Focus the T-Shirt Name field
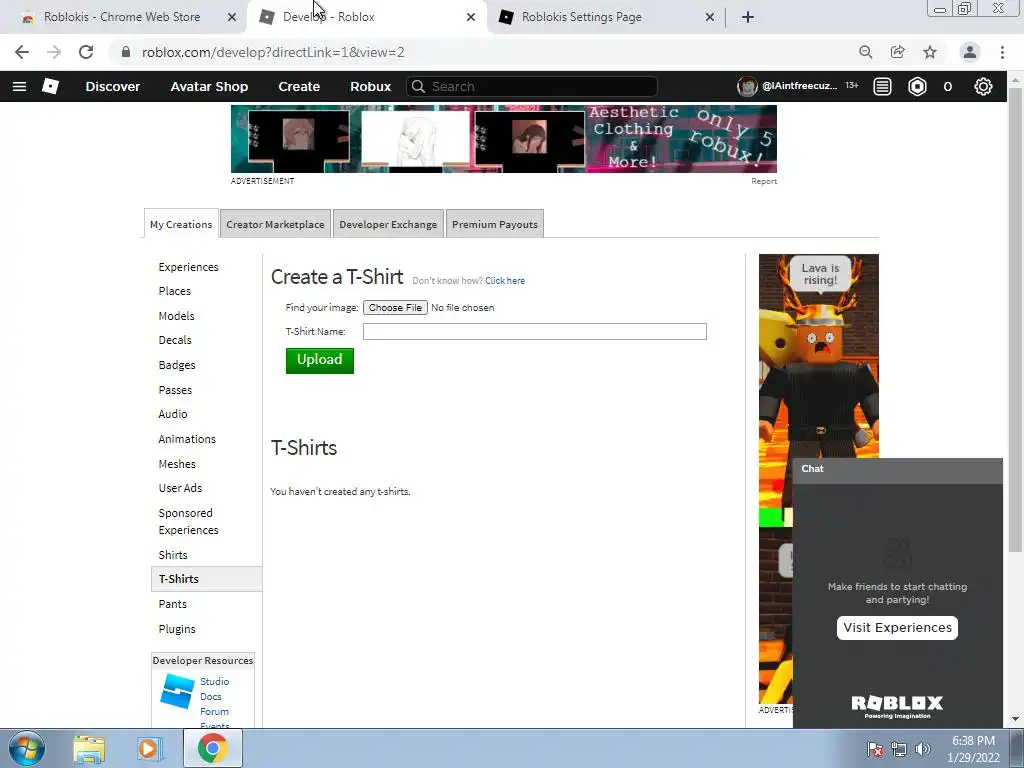The height and width of the screenshot is (768, 1024). point(534,332)
